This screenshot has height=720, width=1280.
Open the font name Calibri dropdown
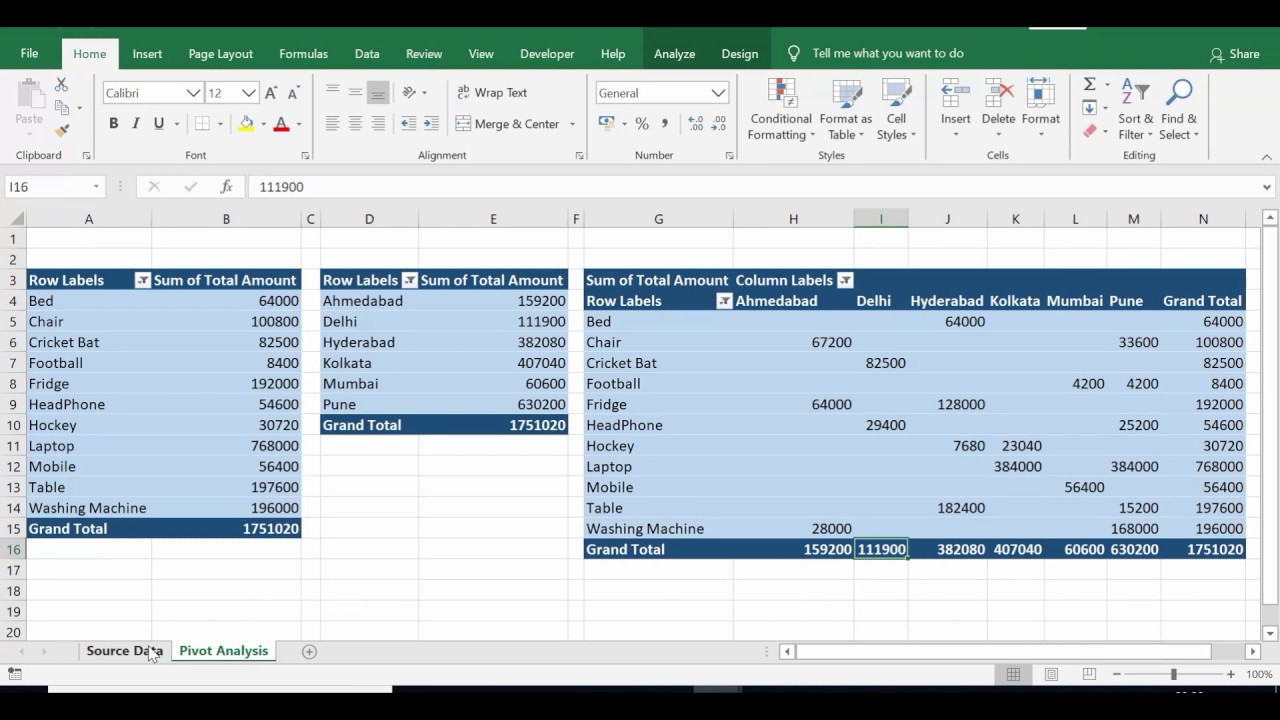(193, 93)
